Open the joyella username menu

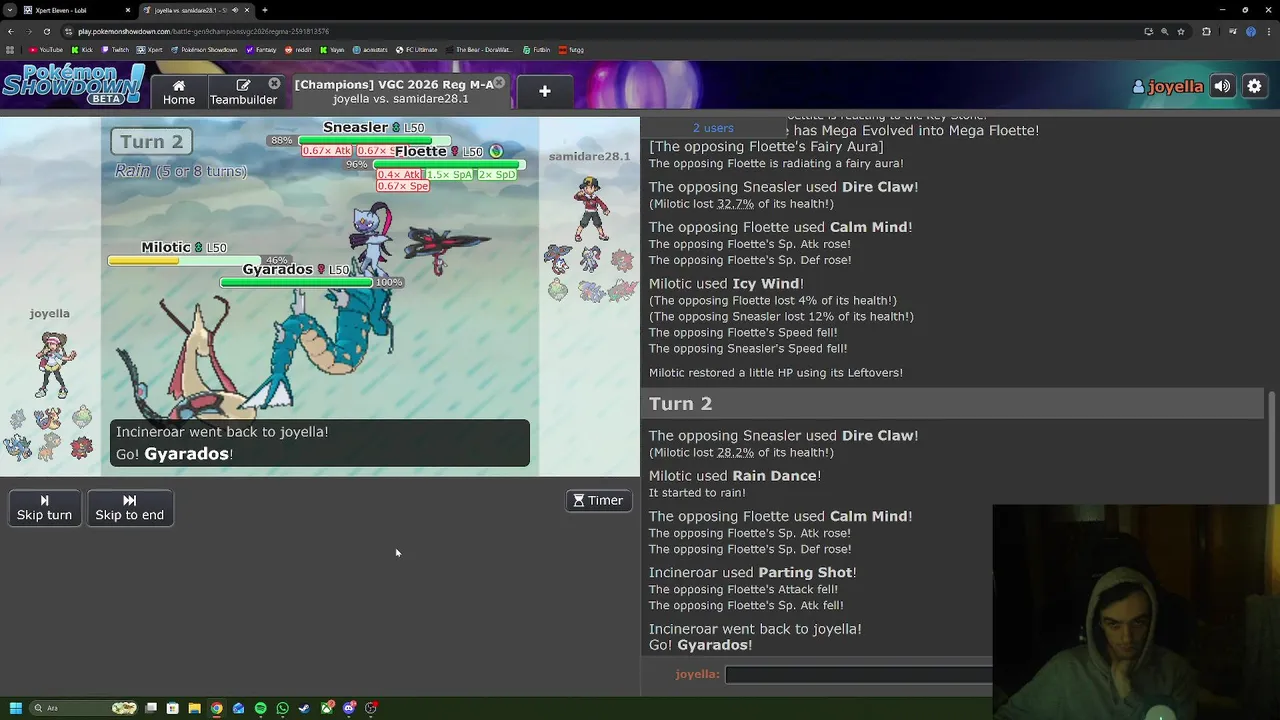(1167, 86)
